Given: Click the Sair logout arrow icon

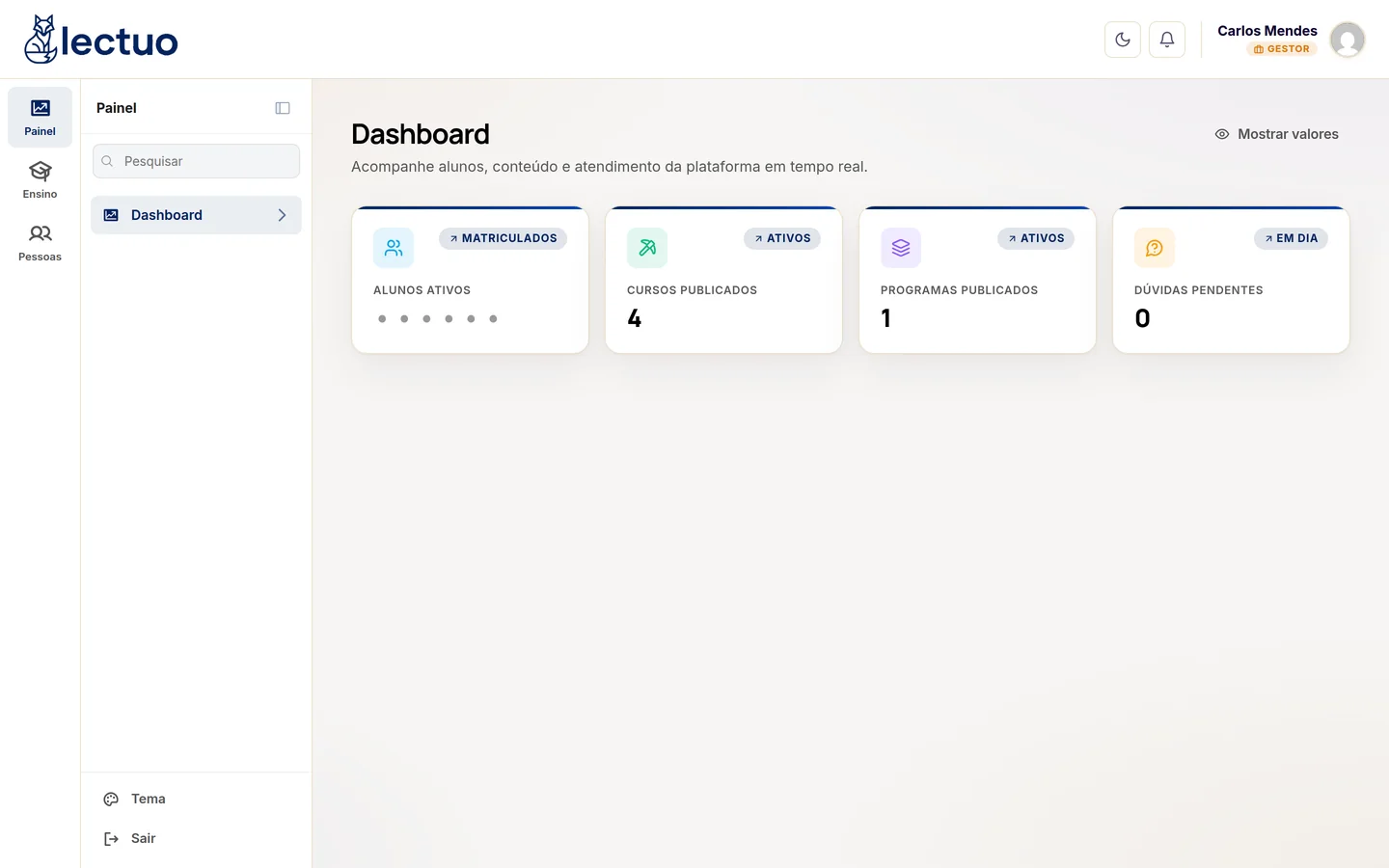Looking at the screenshot, I should coord(111,838).
